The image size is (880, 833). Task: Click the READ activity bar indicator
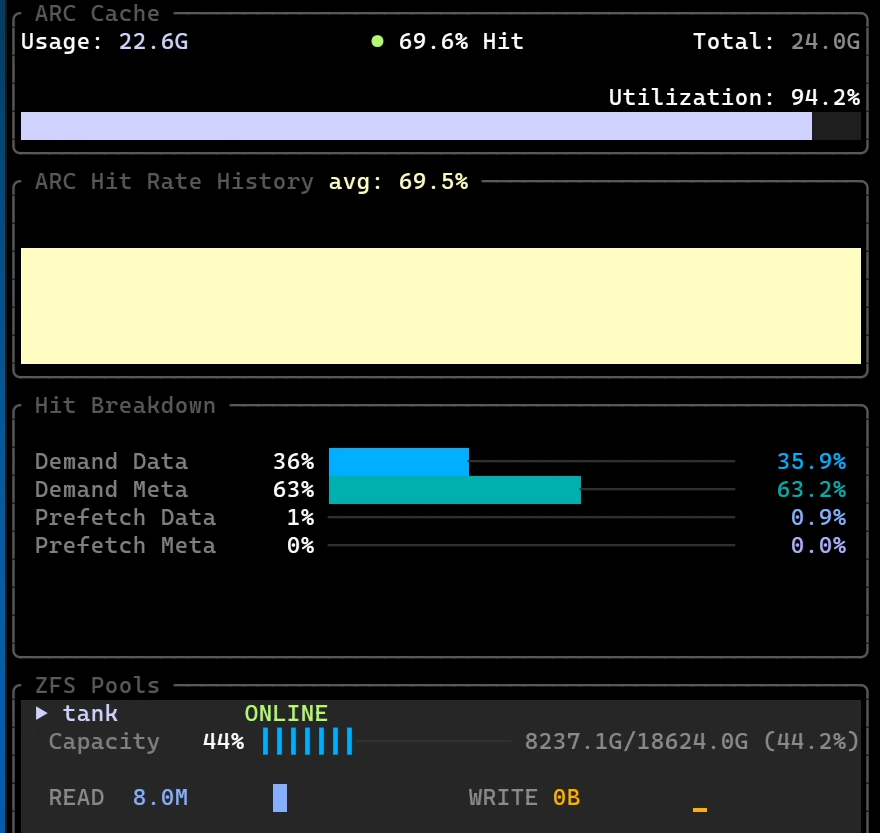coord(280,798)
